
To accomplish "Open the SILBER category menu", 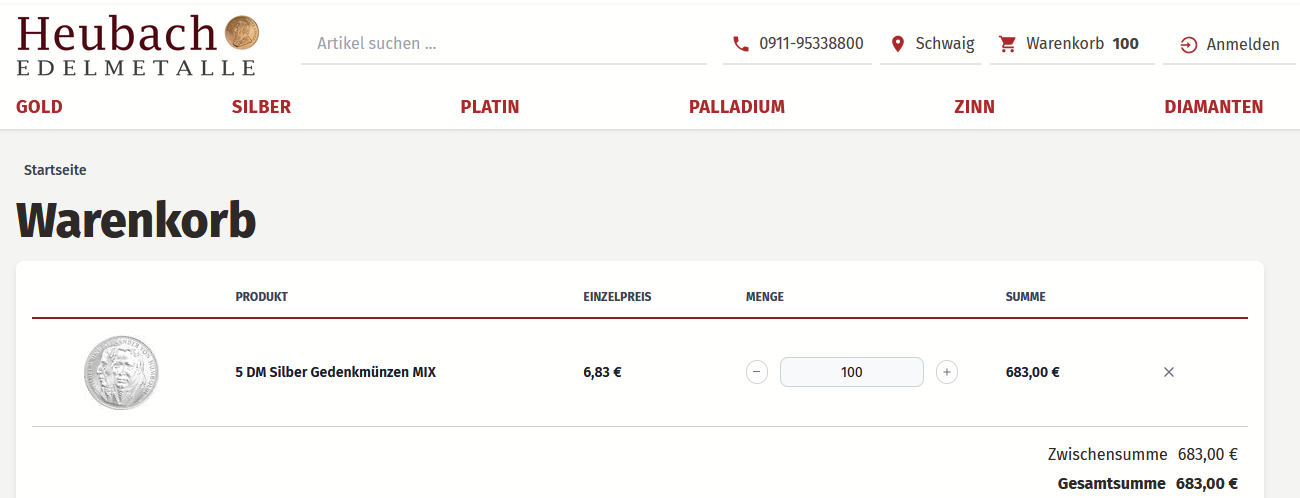I will [x=261, y=107].
